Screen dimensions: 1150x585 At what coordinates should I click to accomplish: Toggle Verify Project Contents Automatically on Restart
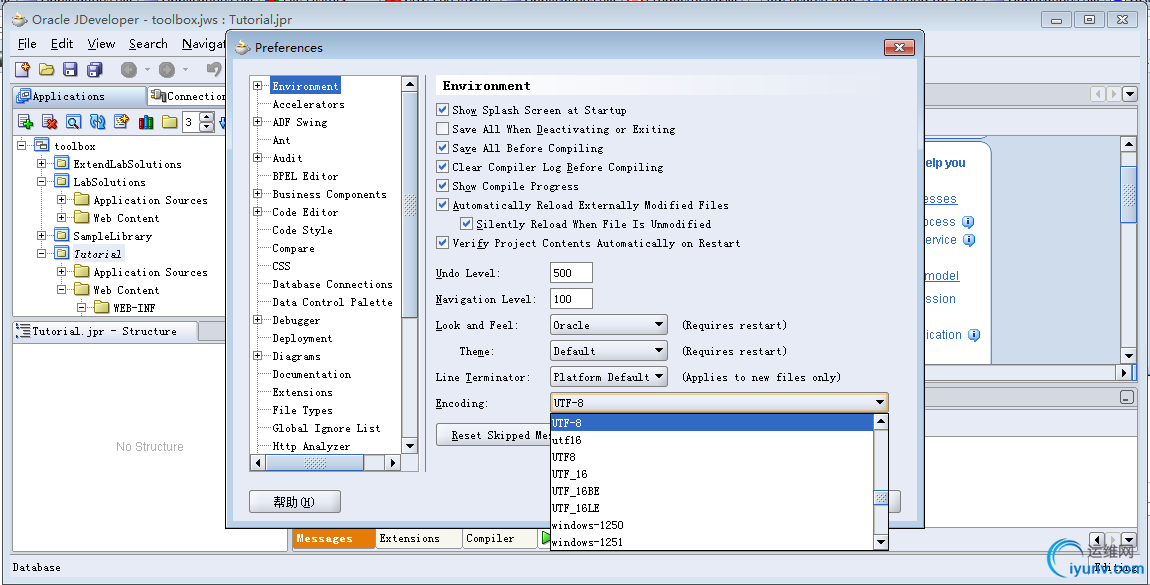point(442,243)
